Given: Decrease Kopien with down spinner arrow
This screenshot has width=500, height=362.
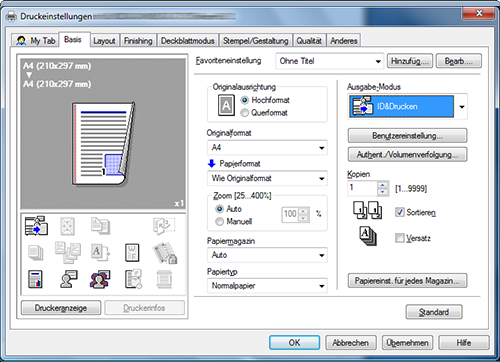Looking at the screenshot, I should [383, 192].
